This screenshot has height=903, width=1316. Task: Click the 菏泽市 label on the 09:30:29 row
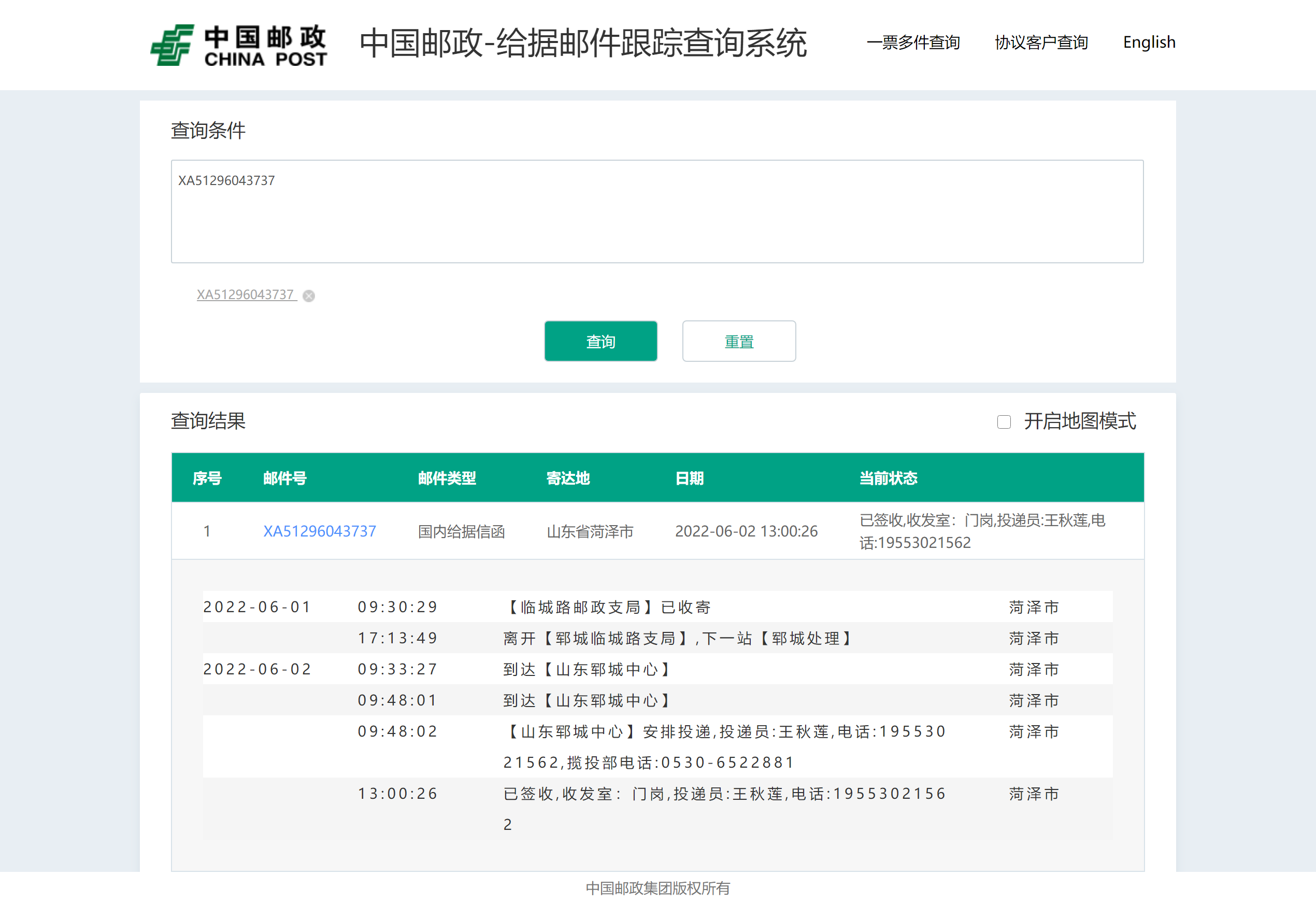tap(1034, 608)
